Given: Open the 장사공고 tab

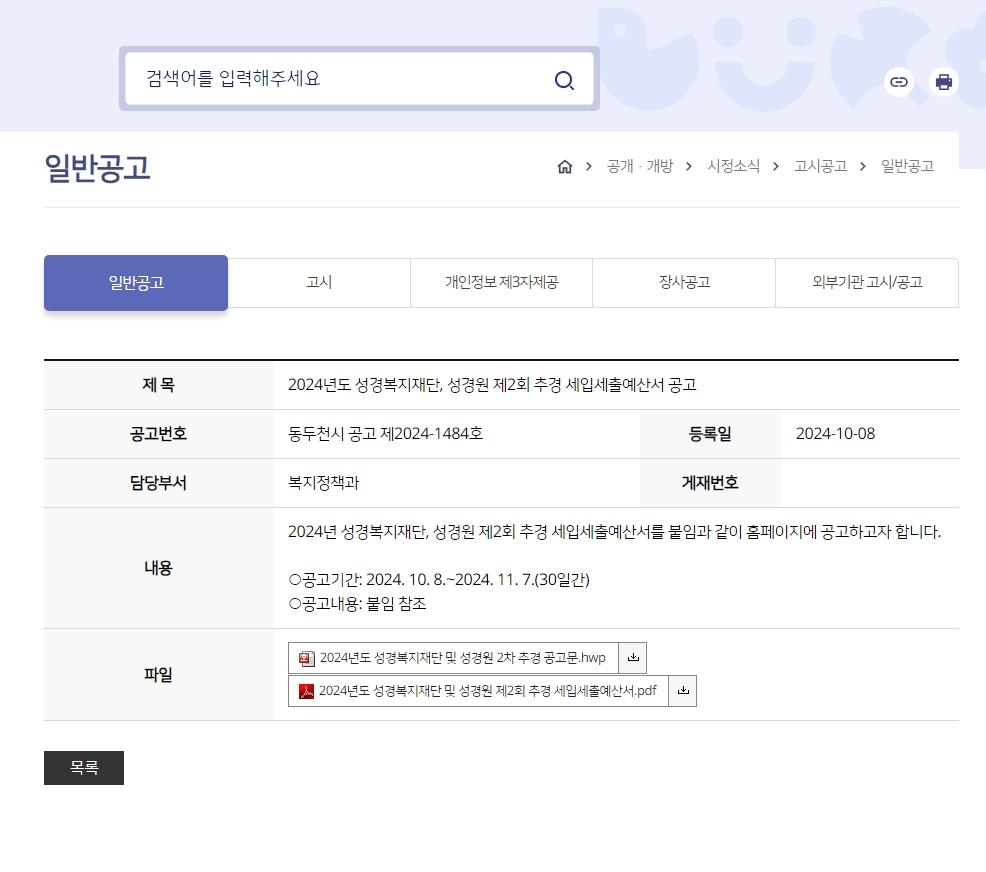Looking at the screenshot, I should [684, 283].
